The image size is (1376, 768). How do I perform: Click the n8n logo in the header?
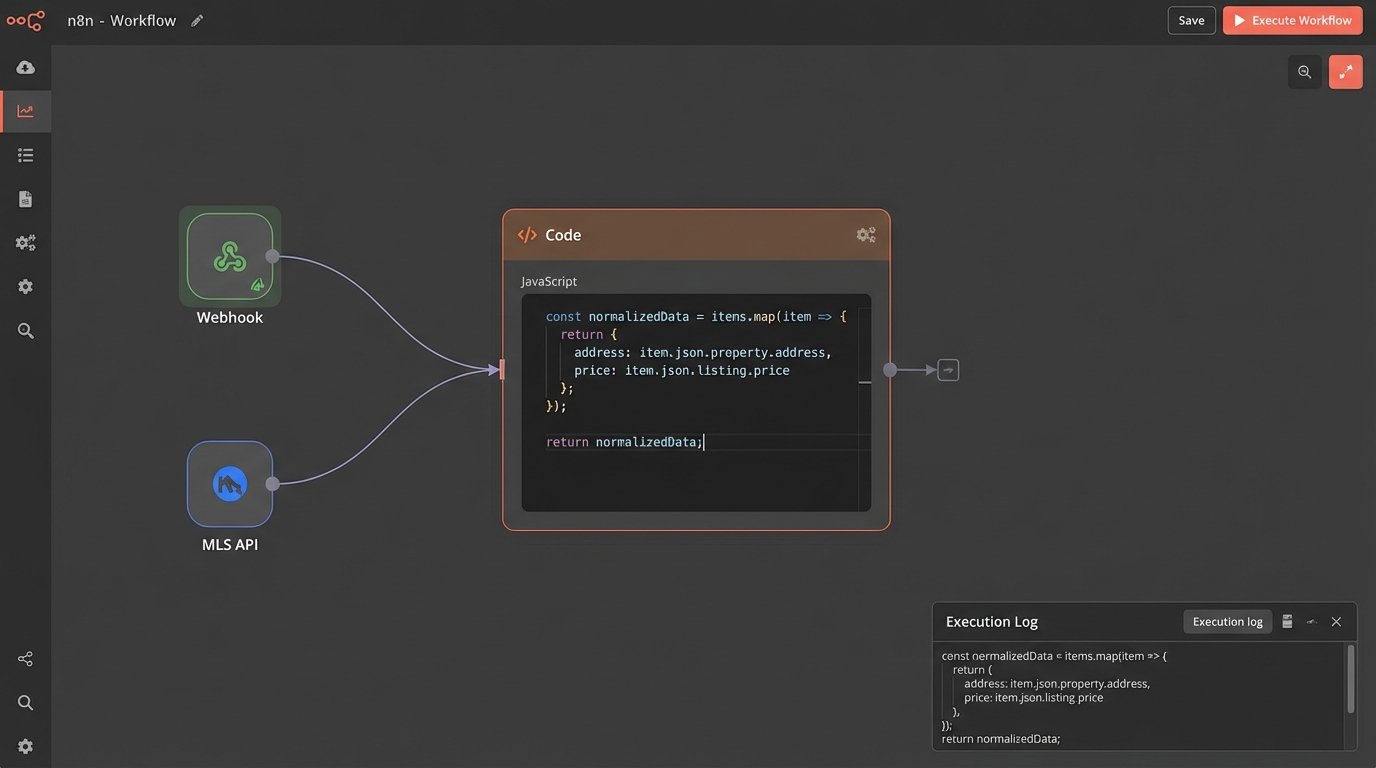[x=25, y=21]
